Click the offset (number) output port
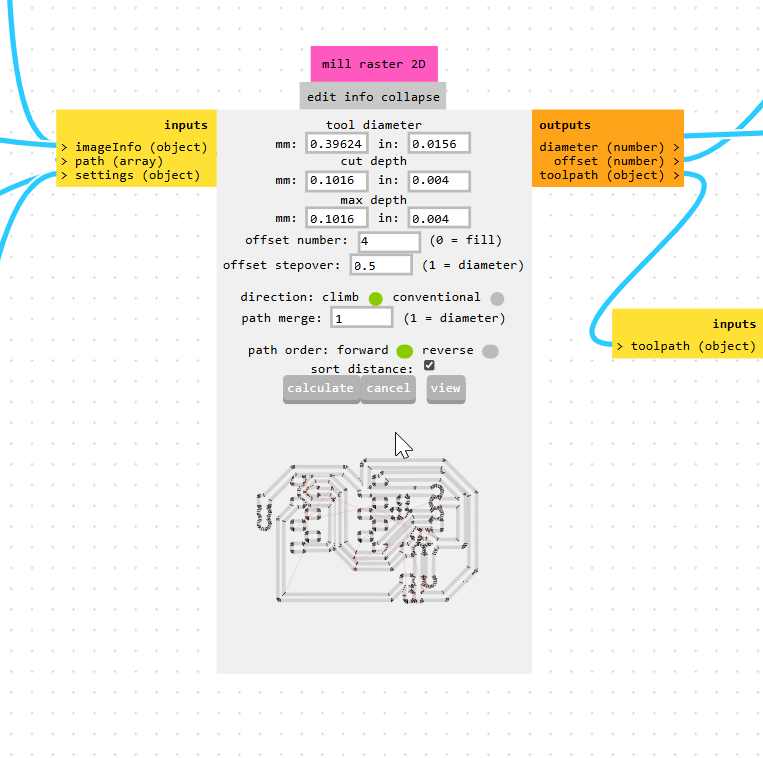 617,161
